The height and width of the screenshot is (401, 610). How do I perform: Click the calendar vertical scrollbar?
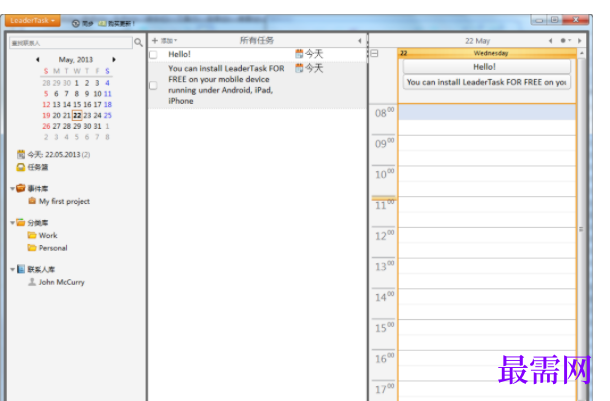pos(581,229)
